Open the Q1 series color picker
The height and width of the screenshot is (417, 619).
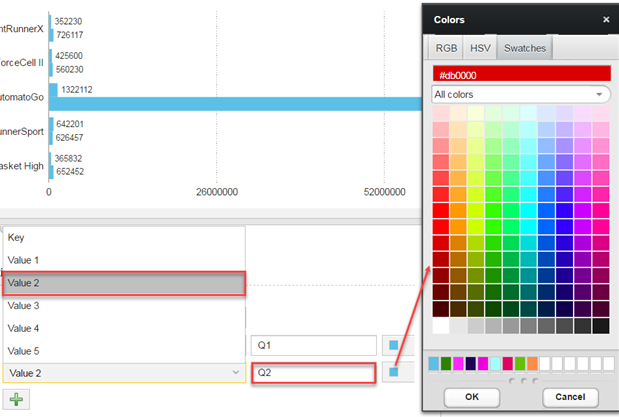394,346
